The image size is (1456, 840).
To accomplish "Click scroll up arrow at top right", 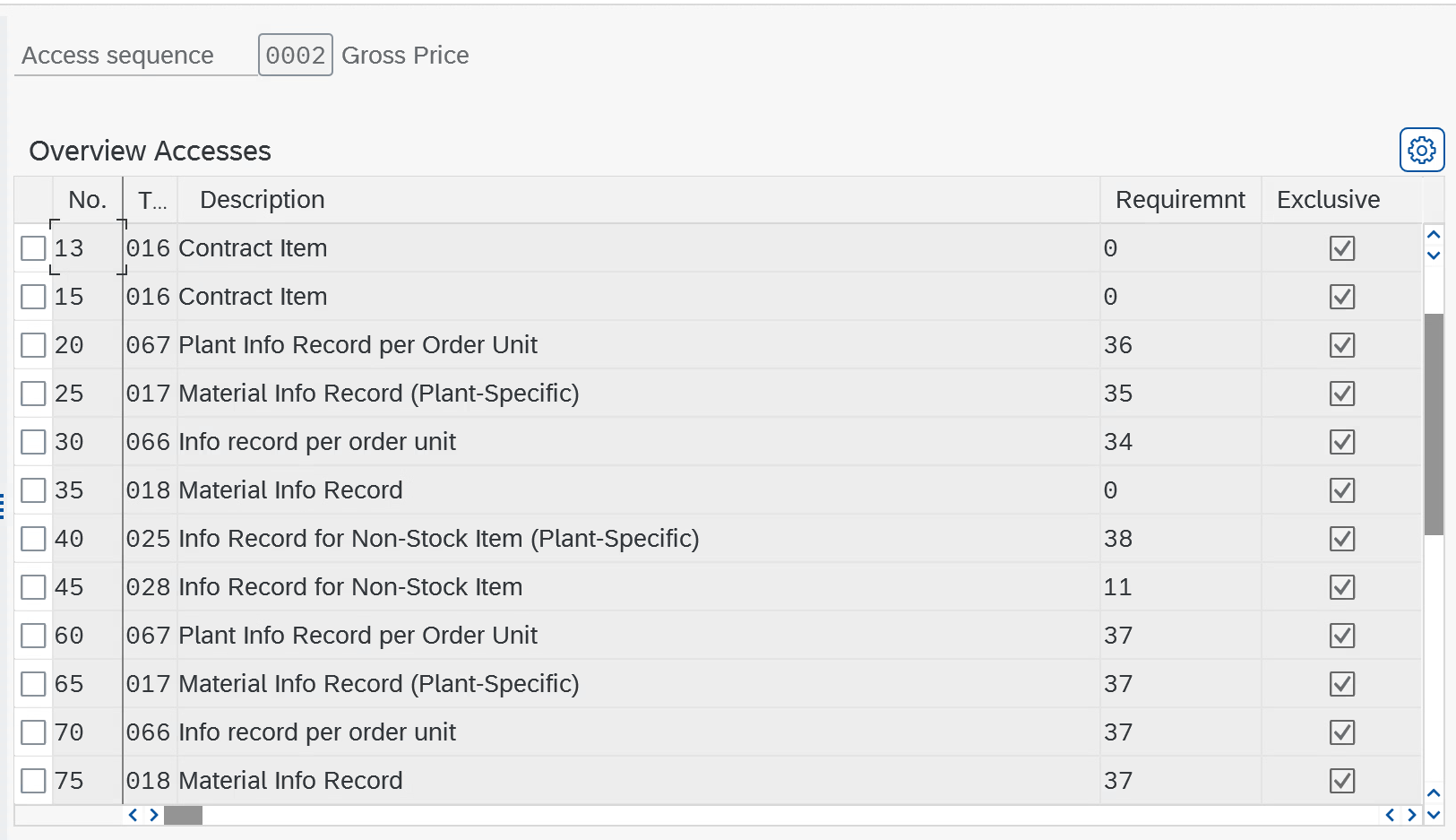I will (x=1434, y=235).
